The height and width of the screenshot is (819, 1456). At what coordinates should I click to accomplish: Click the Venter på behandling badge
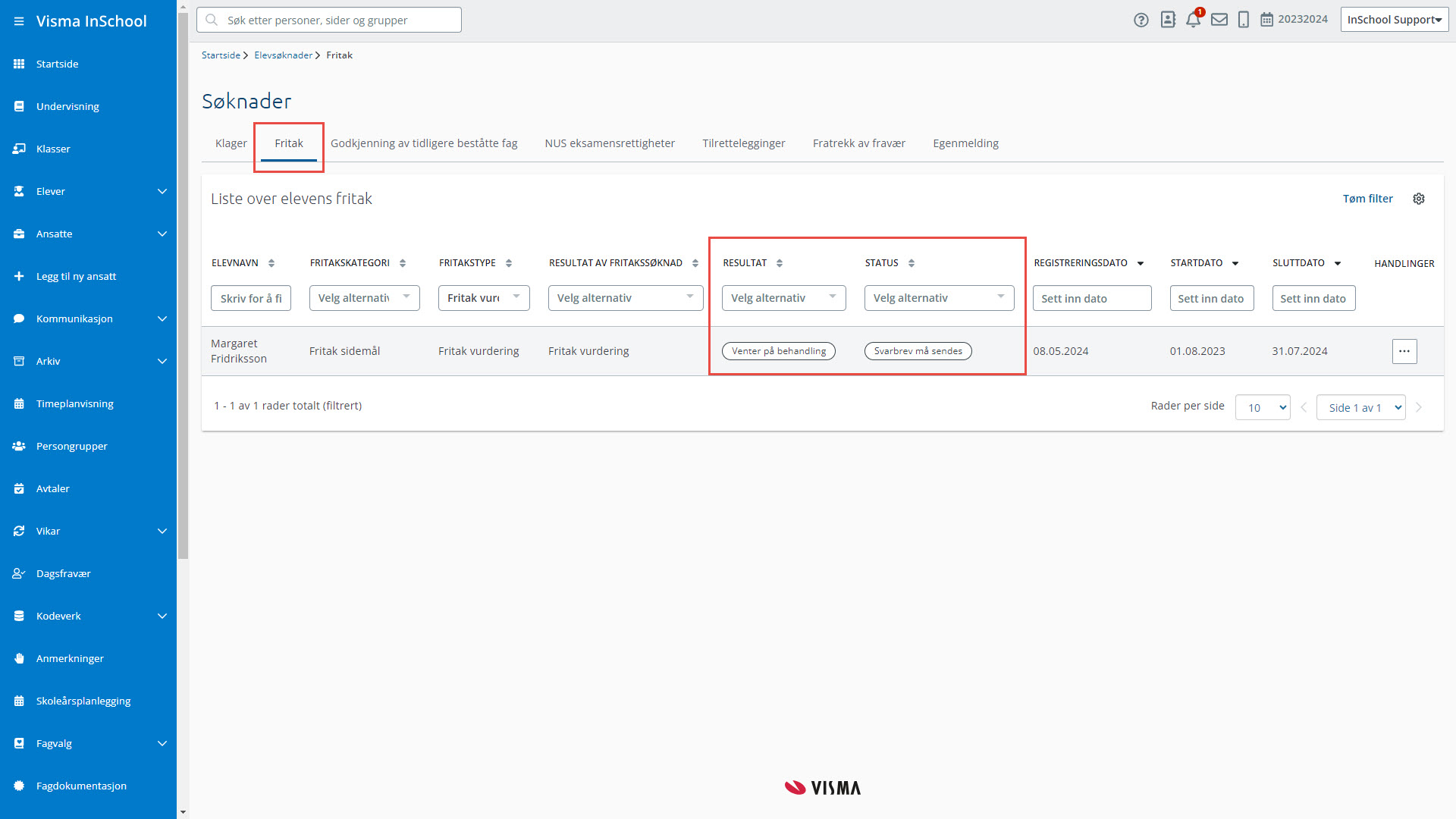pos(779,351)
